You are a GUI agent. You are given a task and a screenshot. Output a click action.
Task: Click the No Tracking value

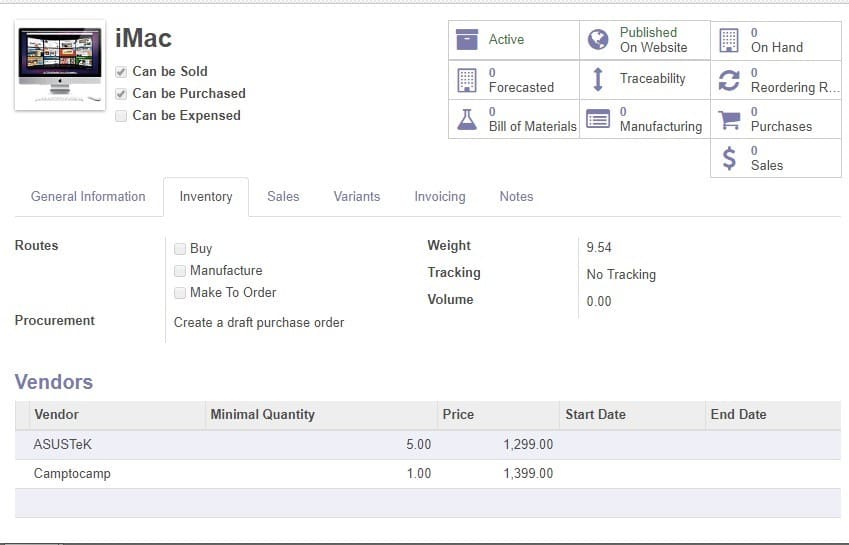(621, 274)
